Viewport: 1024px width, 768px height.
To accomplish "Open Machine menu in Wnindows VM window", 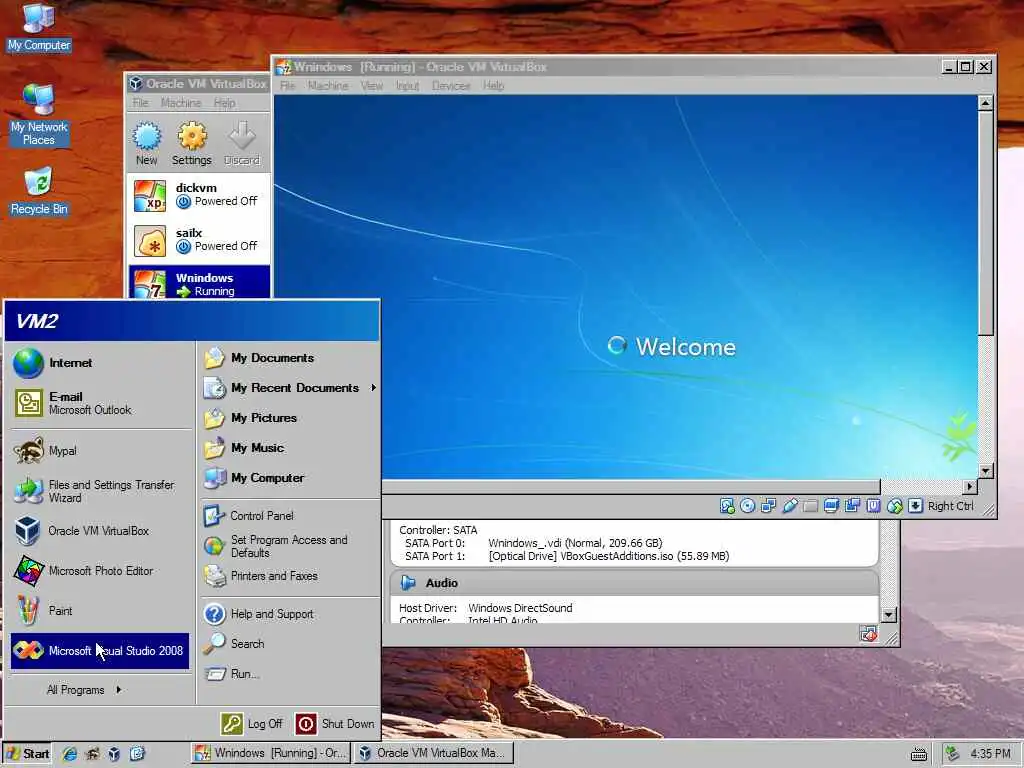I will tap(328, 86).
